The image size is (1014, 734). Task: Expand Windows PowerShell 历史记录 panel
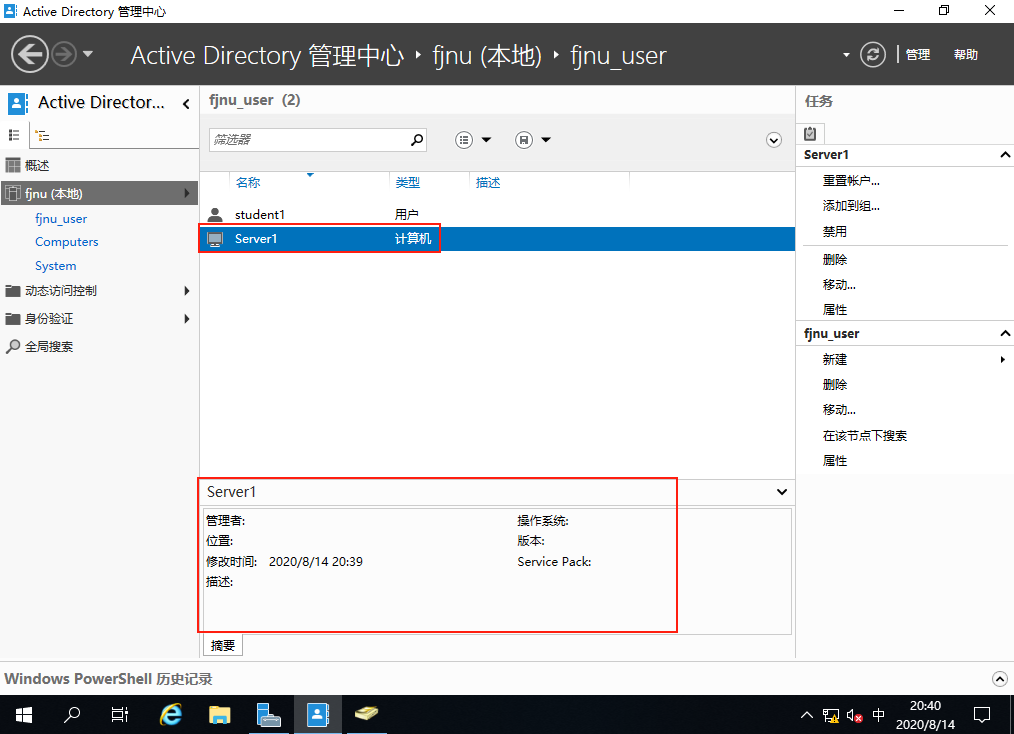[x=999, y=679]
